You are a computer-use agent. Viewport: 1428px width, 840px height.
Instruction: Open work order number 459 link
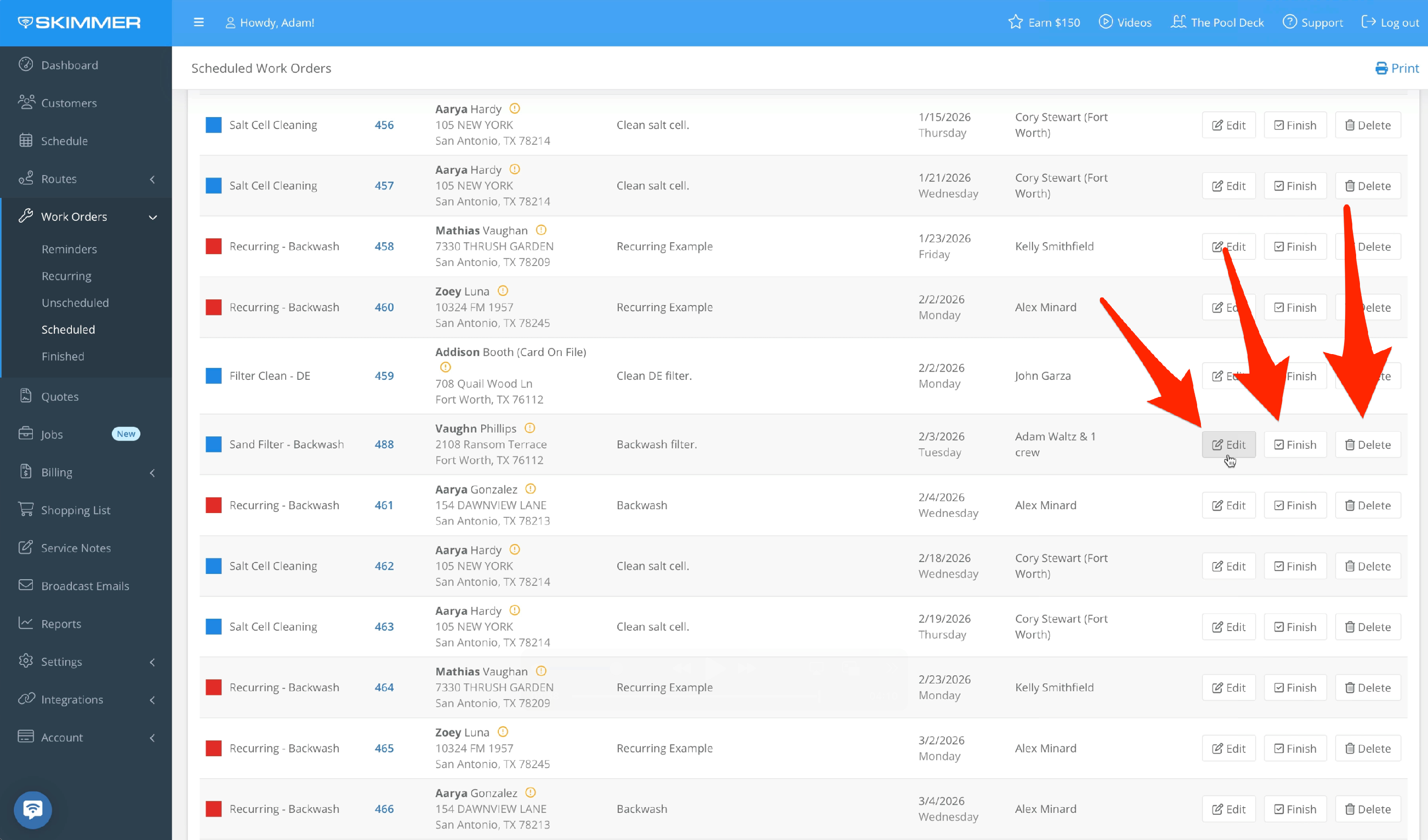tap(384, 376)
